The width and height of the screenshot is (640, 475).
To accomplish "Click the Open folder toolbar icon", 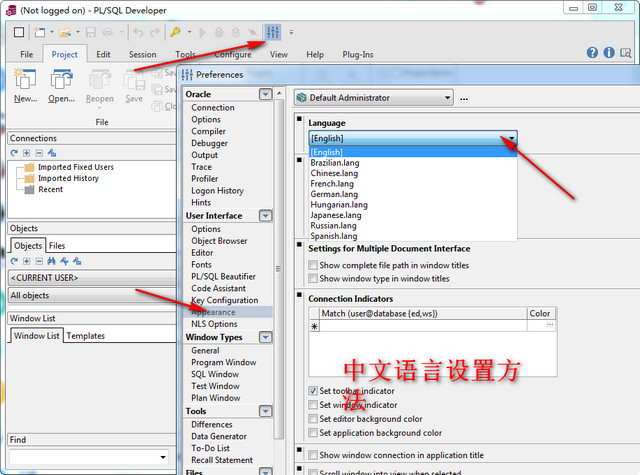I will (65, 32).
